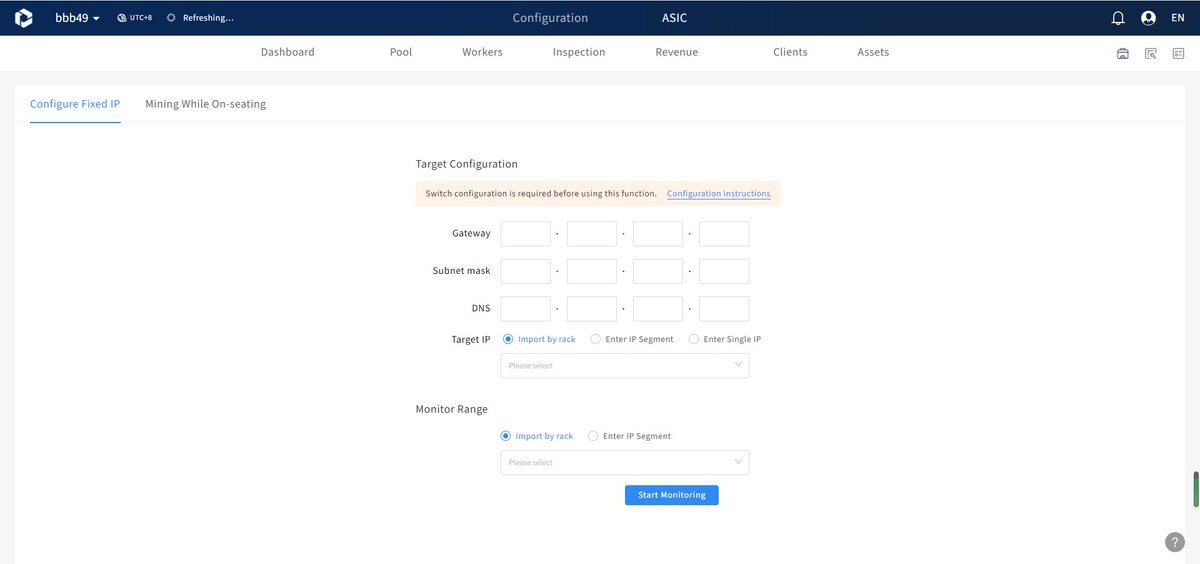
Task: Click the second Subnet mask octet field
Action: [592, 271]
